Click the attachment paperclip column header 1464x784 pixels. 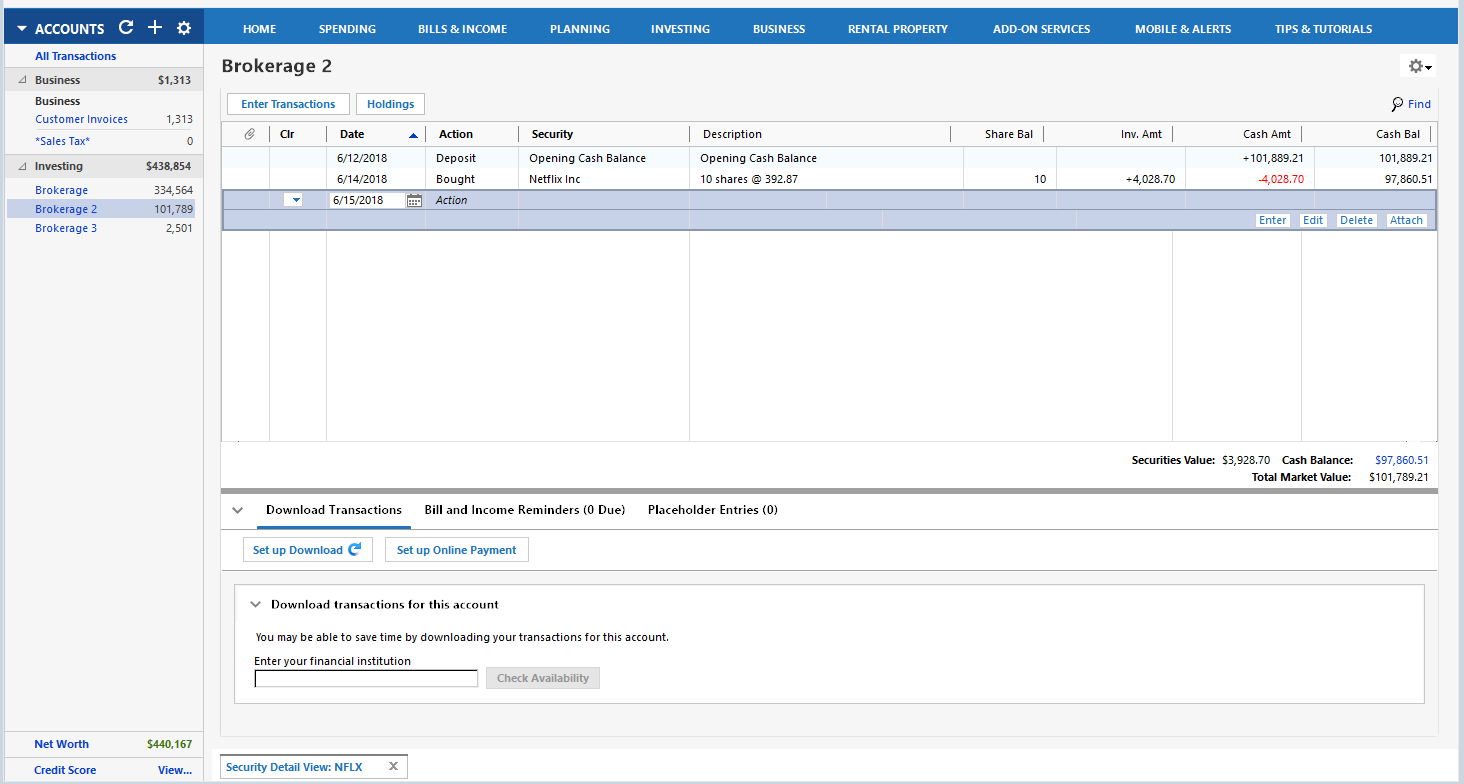pos(250,134)
